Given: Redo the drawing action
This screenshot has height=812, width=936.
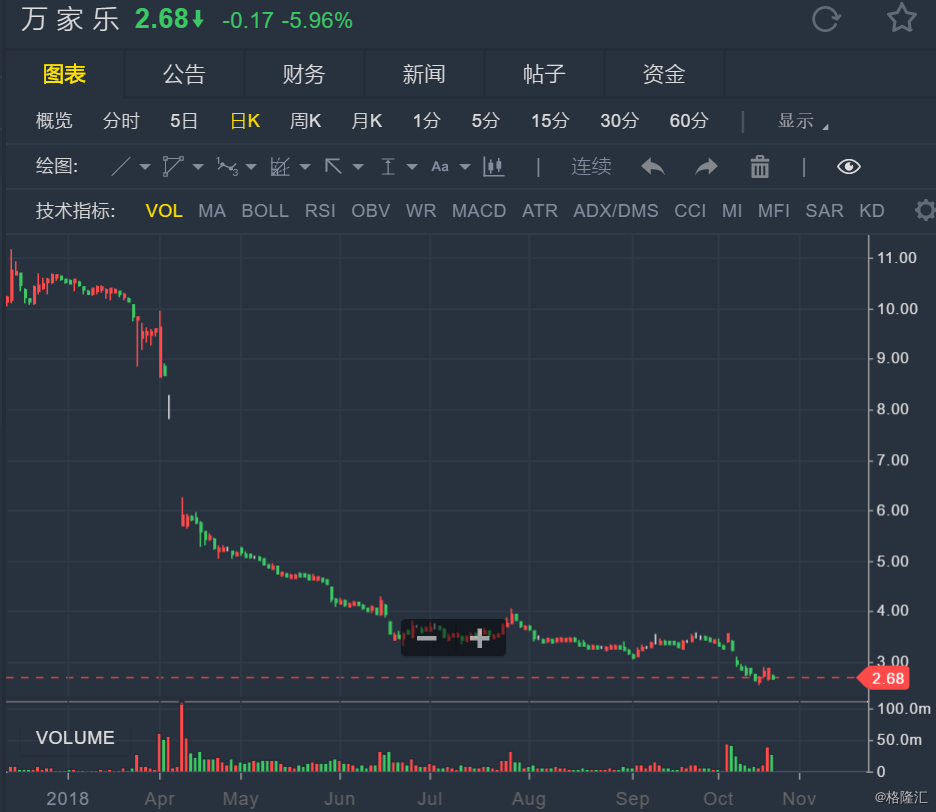Looking at the screenshot, I should click(706, 167).
